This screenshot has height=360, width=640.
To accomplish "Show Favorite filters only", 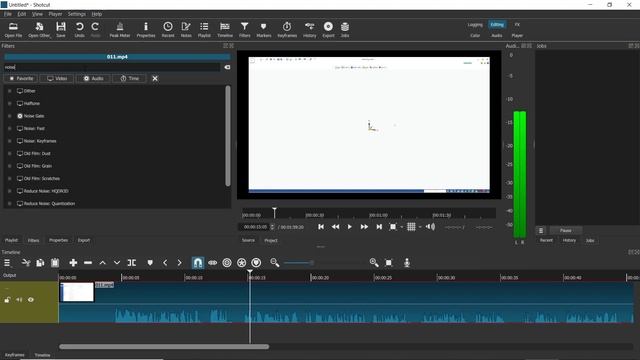I will [21, 78].
